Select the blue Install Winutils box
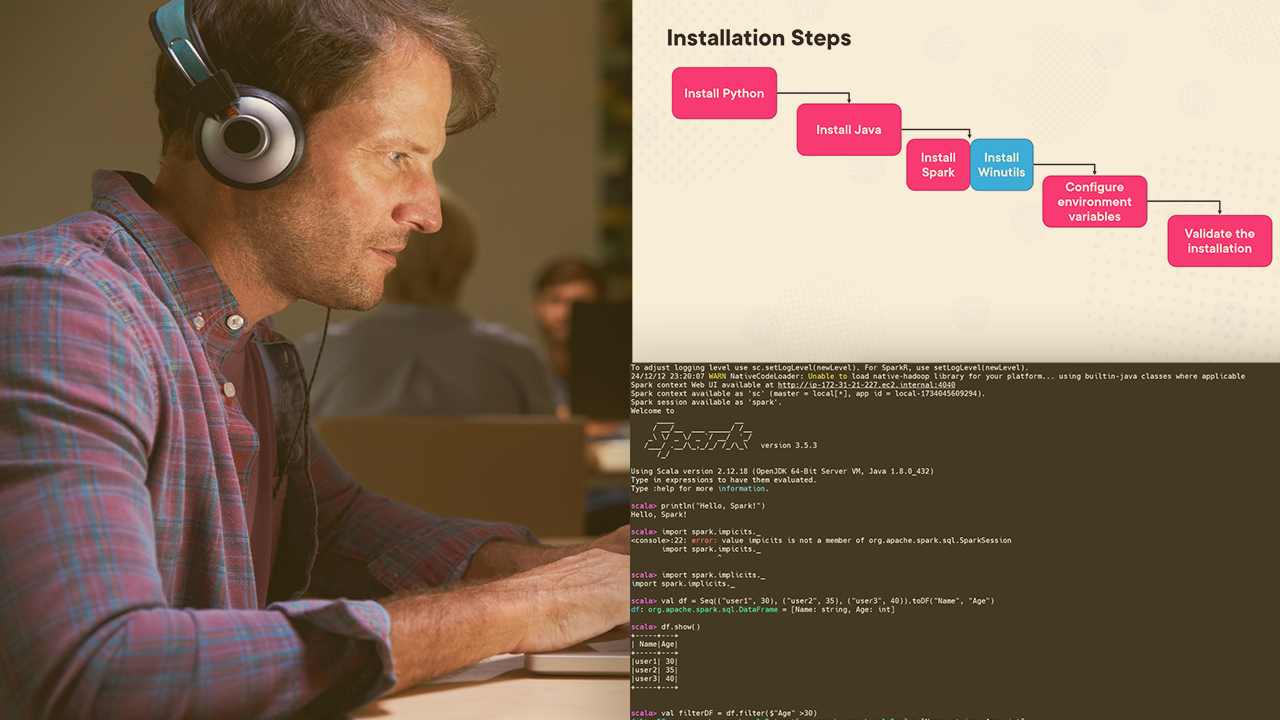The image size is (1280, 720). click(x=1001, y=165)
